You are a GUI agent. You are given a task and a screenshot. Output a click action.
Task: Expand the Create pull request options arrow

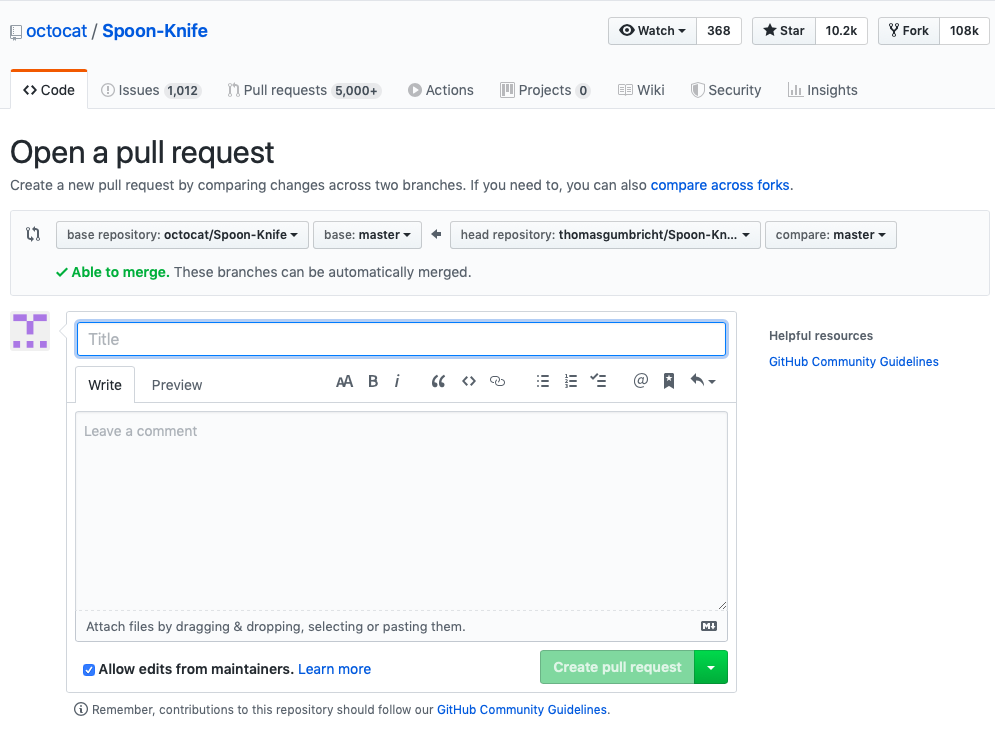(711, 667)
